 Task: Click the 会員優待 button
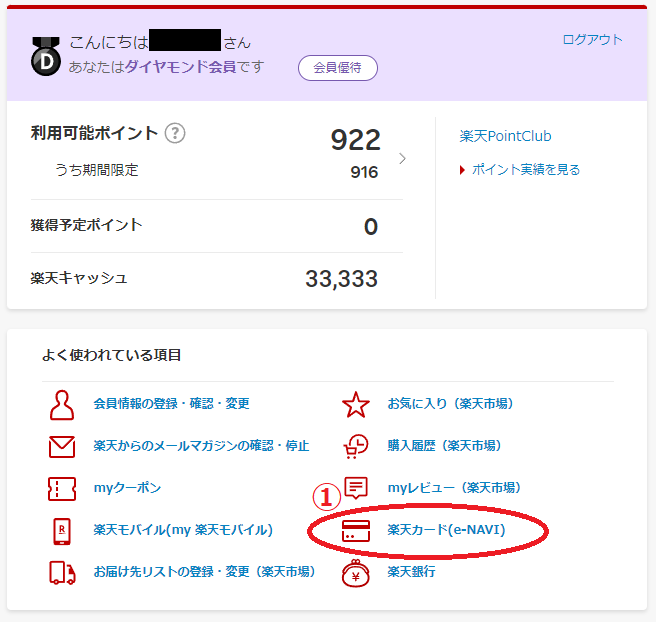click(338, 68)
